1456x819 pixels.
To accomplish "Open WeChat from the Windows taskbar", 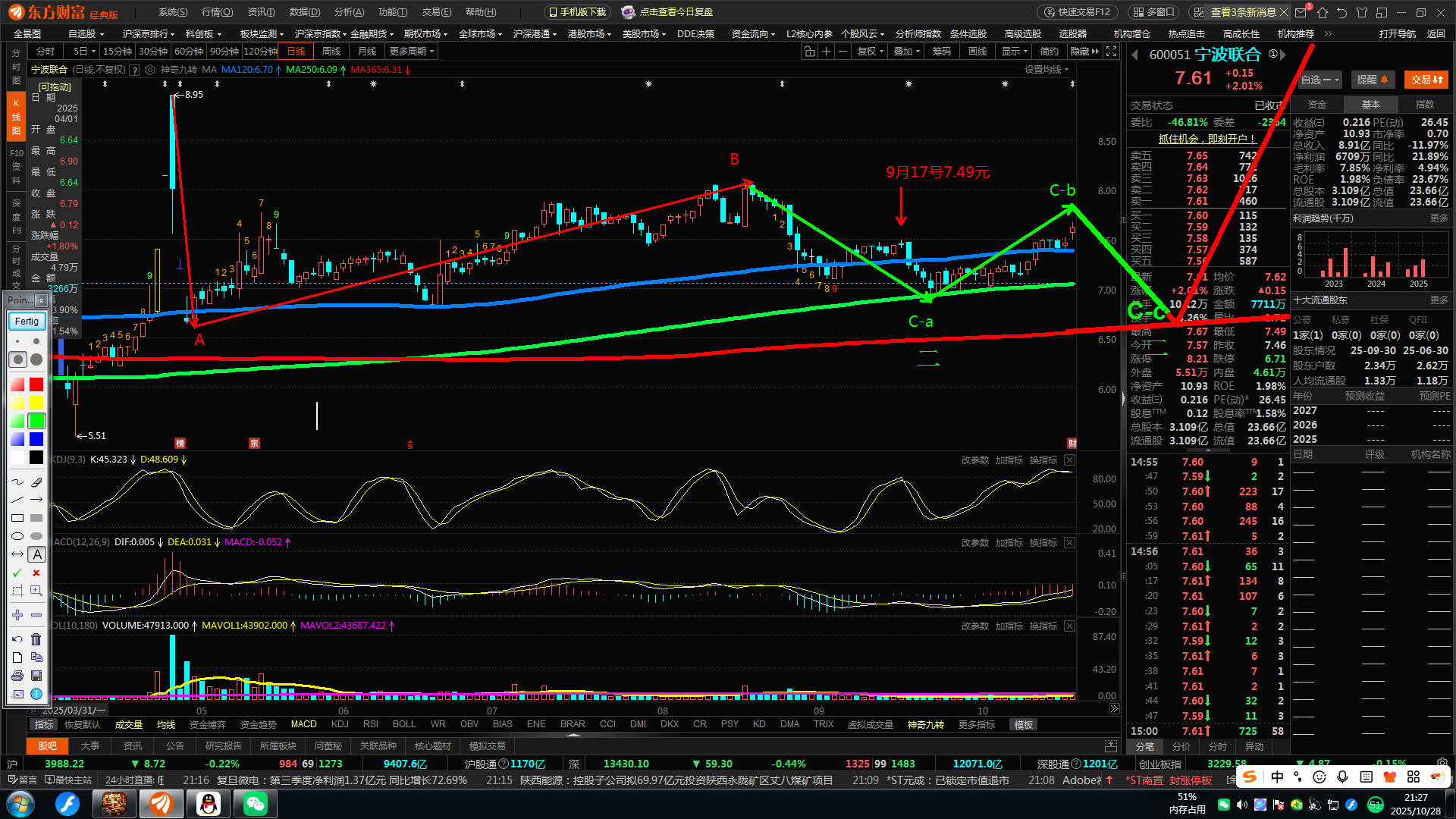I will coord(256,803).
